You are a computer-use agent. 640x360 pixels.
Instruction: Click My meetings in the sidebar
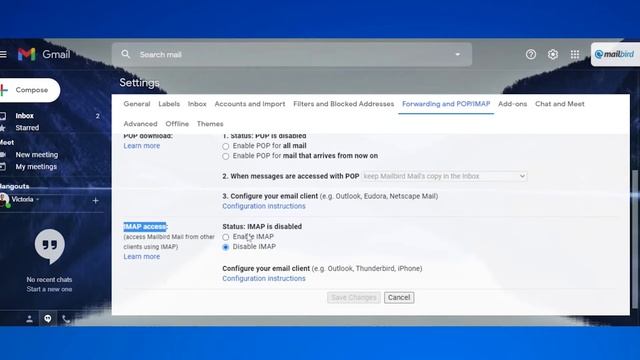coord(36,167)
